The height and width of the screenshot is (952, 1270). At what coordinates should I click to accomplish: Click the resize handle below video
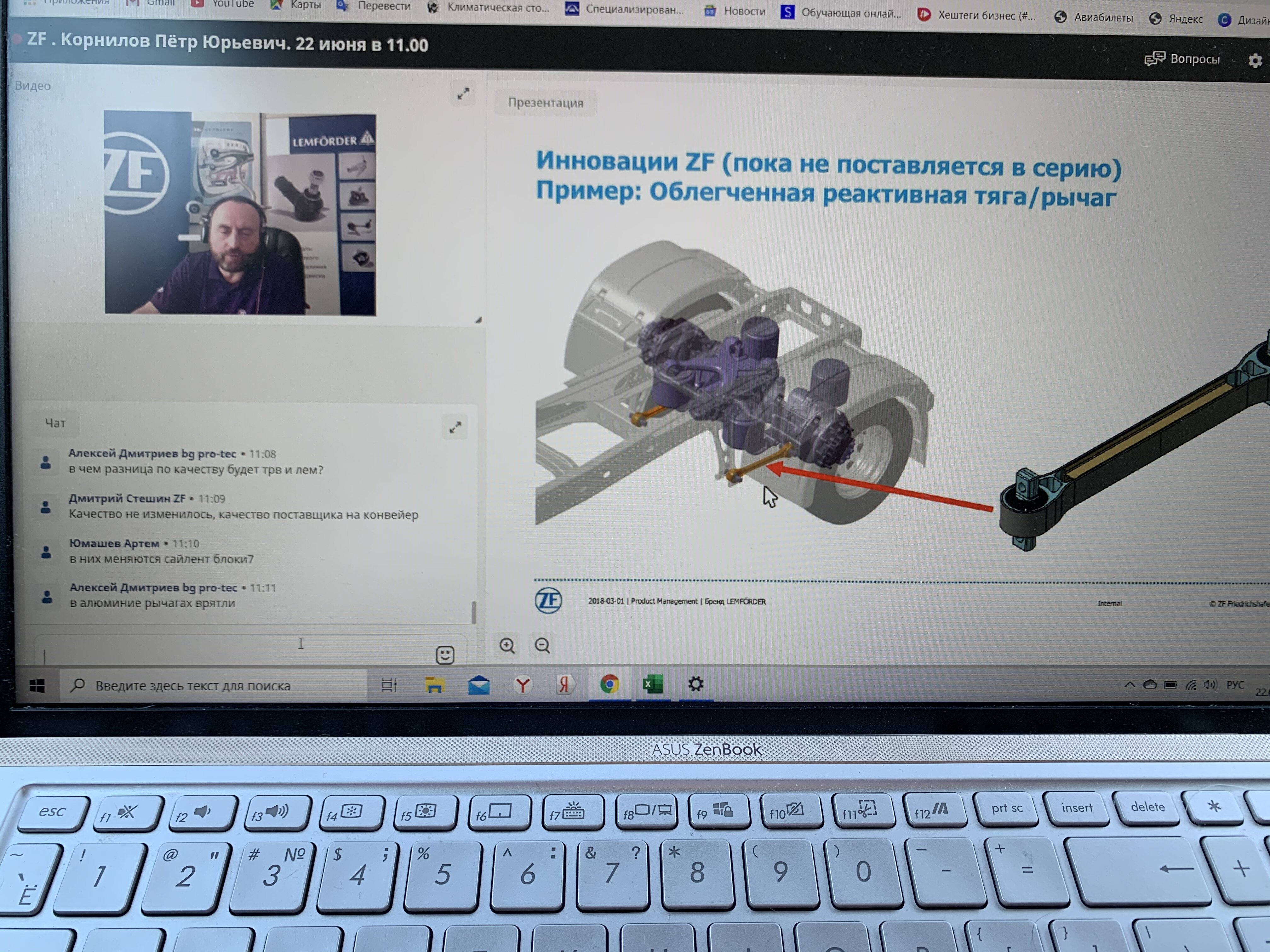[478, 320]
